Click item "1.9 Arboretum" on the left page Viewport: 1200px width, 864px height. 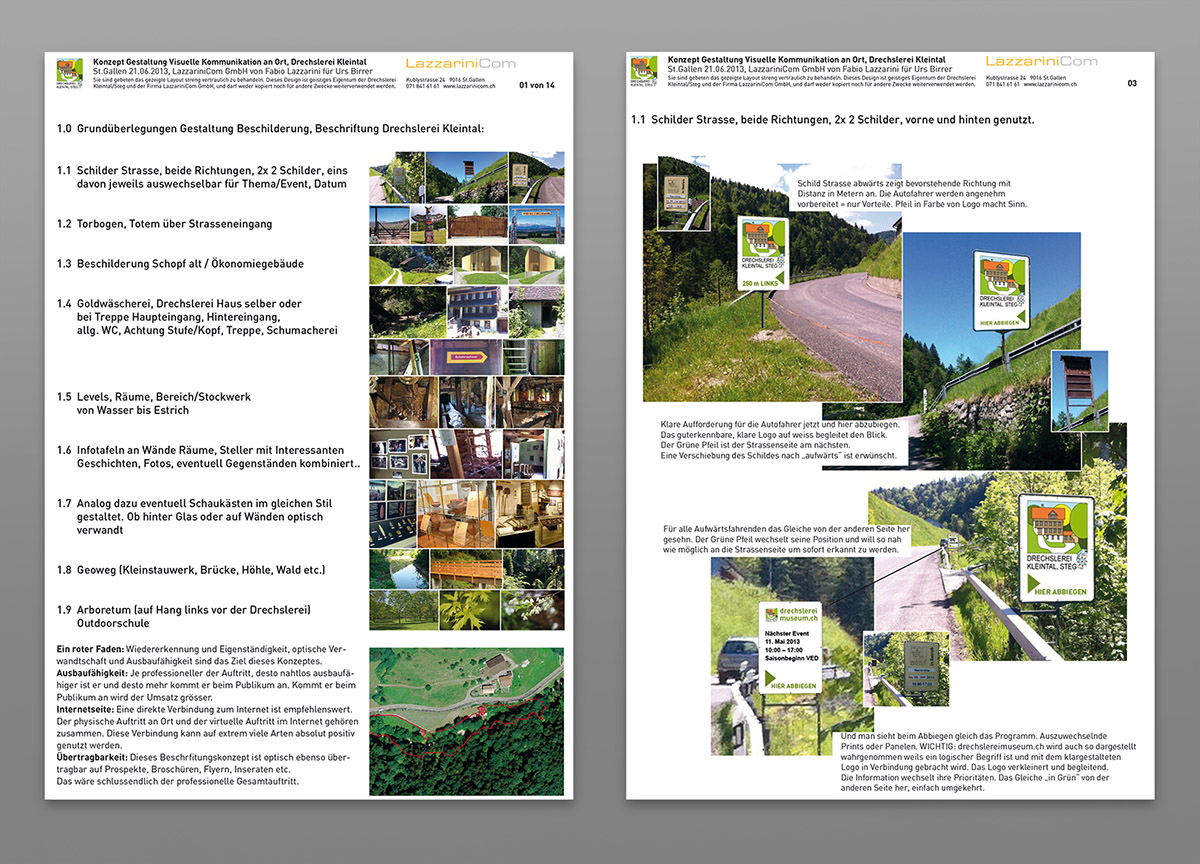point(184,610)
